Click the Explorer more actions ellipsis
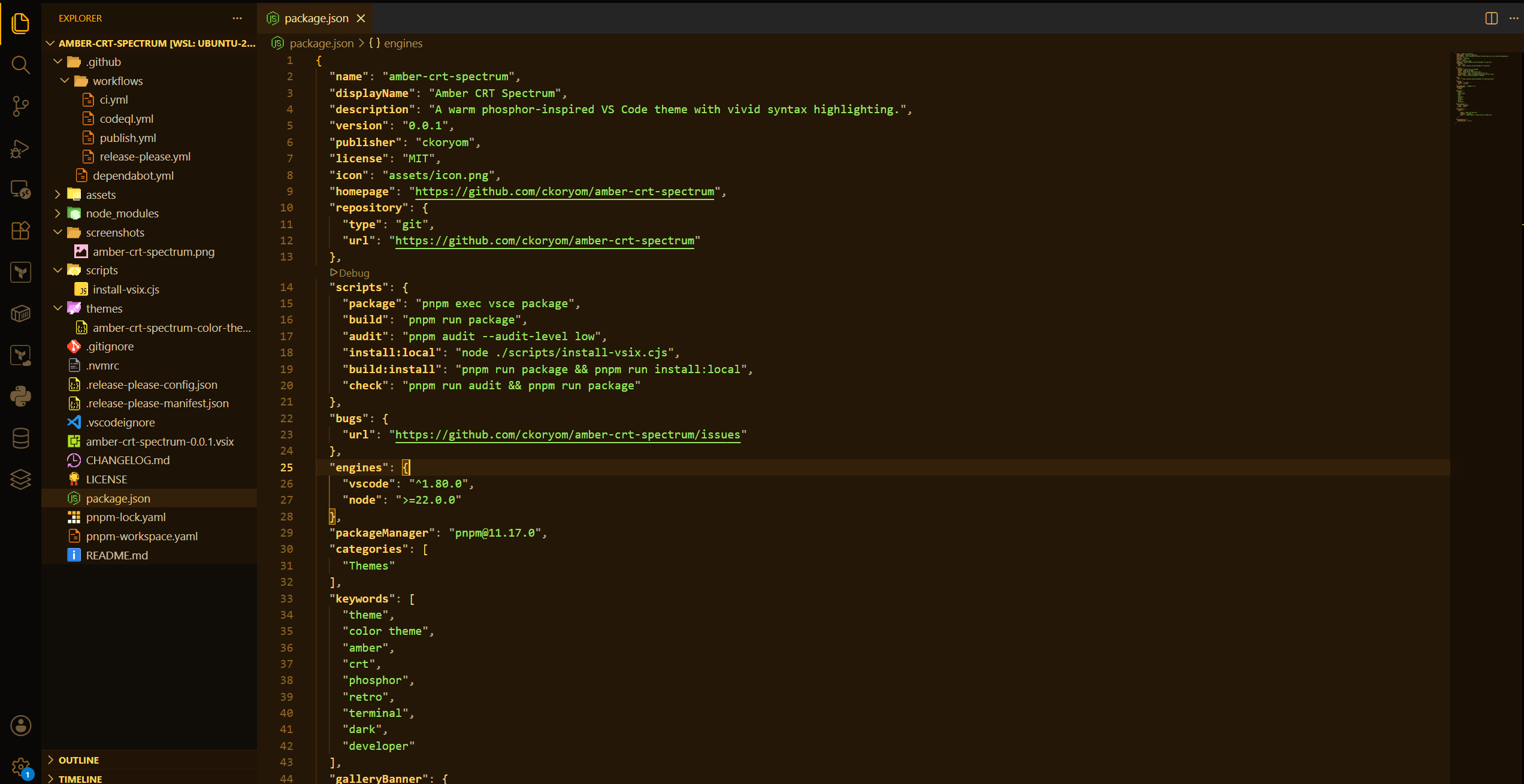 coord(237,19)
